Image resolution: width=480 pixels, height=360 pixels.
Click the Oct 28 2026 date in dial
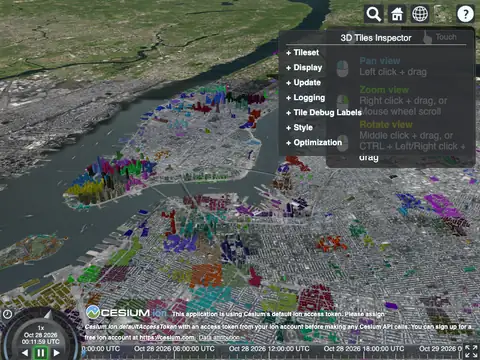tap(41, 335)
